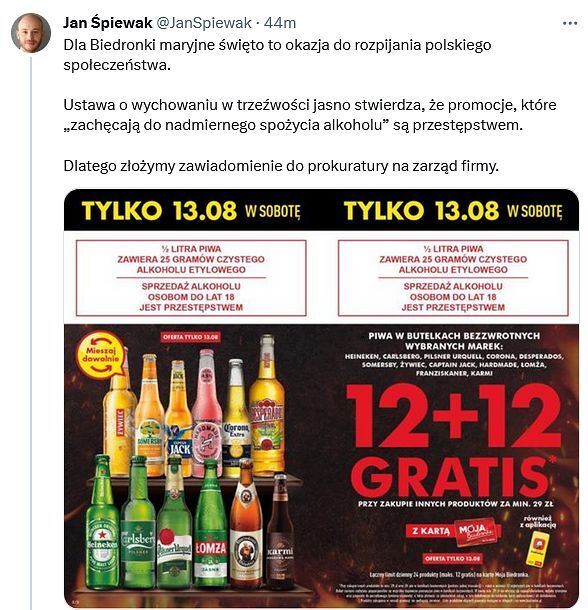
Task: Open the image at the "12+12 GRATIS" text
Action: pos(453,441)
